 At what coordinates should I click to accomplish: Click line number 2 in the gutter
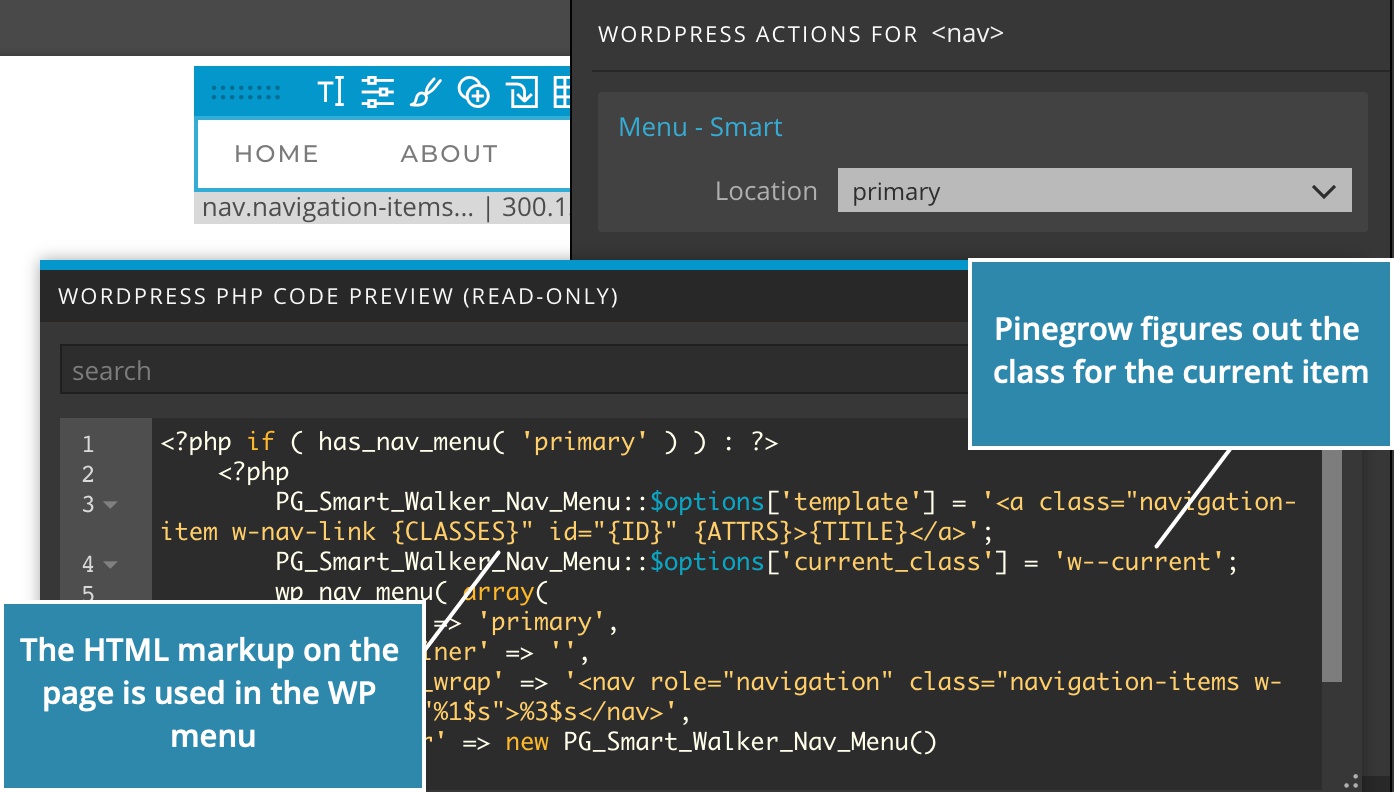coord(88,474)
